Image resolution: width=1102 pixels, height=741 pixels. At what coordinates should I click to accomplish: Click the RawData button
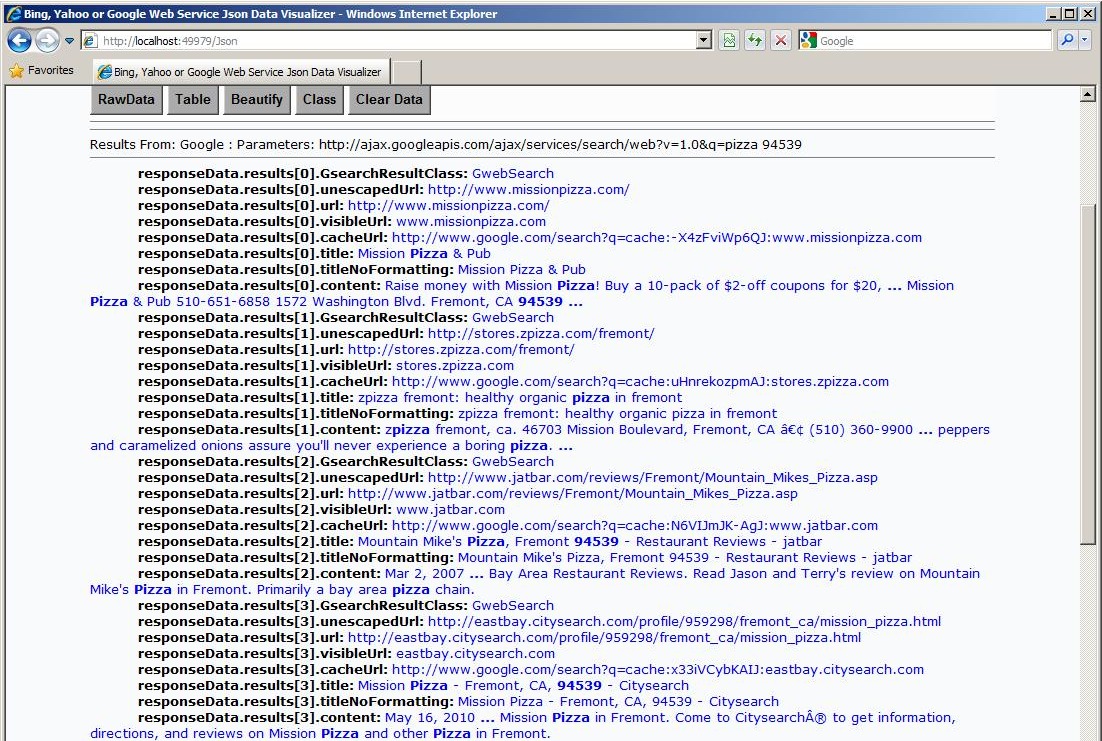click(x=127, y=100)
